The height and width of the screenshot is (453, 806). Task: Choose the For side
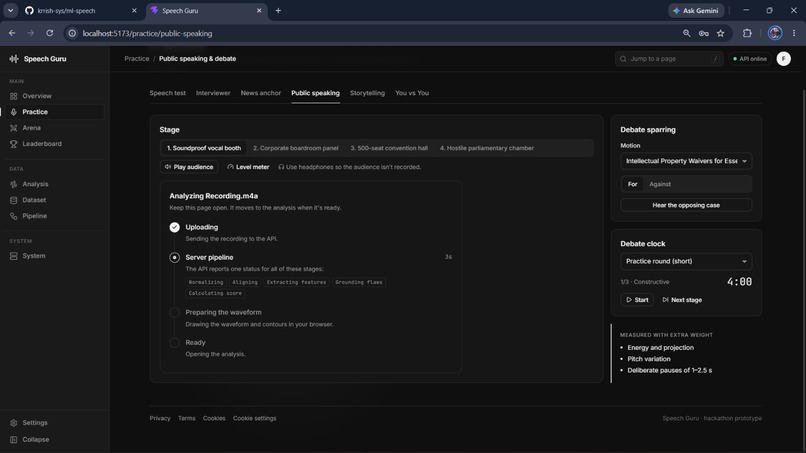click(x=632, y=184)
